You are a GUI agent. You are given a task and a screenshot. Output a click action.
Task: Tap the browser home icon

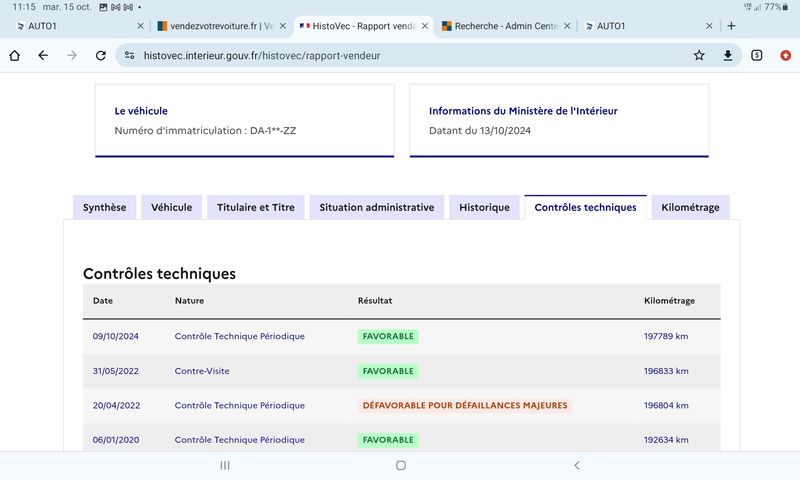(x=14, y=55)
